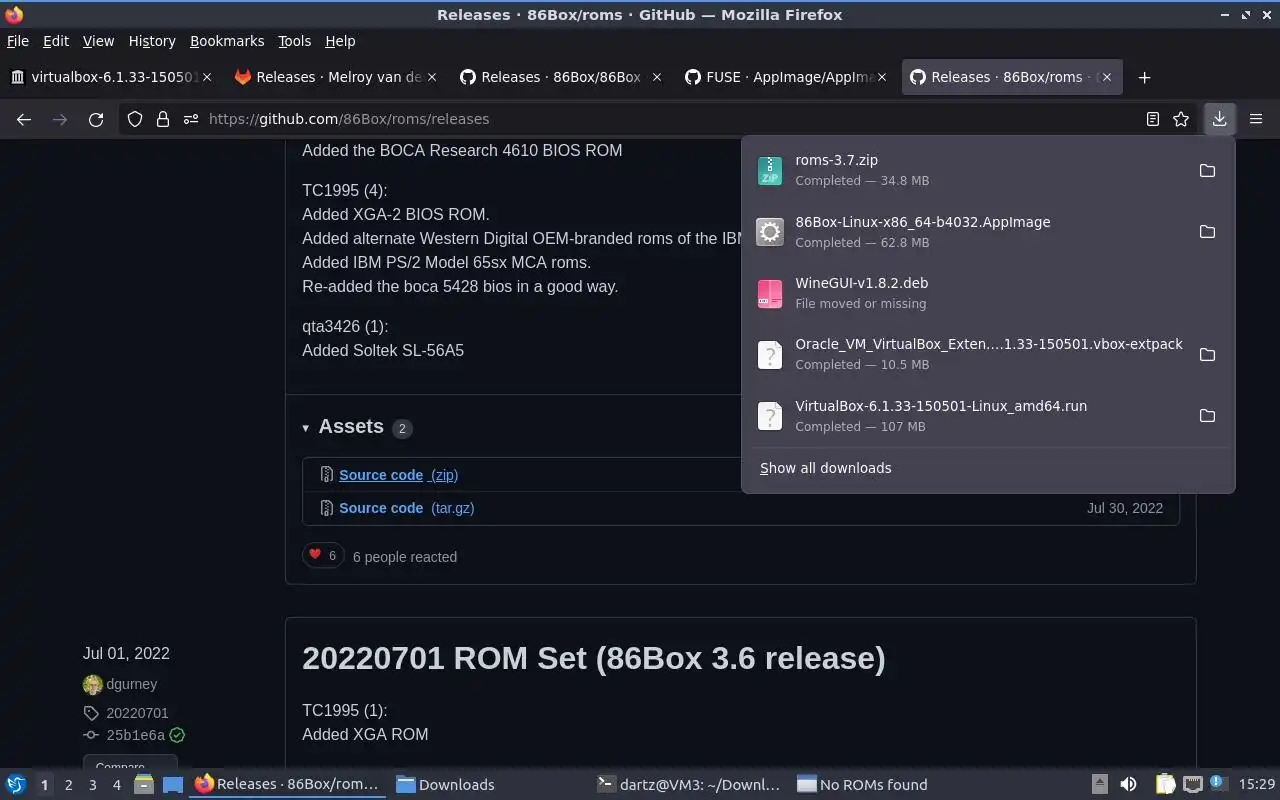Toggle Reader View icon in address bar
The height and width of the screenshot is (800, 1280).
[x=1152, y=119]
